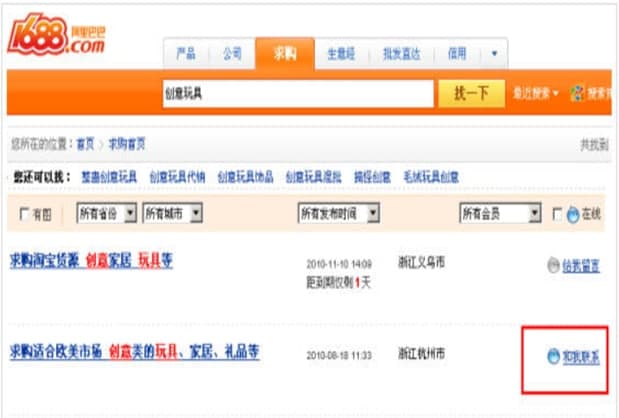Click the blue online status icon beside 在线
619x418 pixels.
tap(573, 215)
